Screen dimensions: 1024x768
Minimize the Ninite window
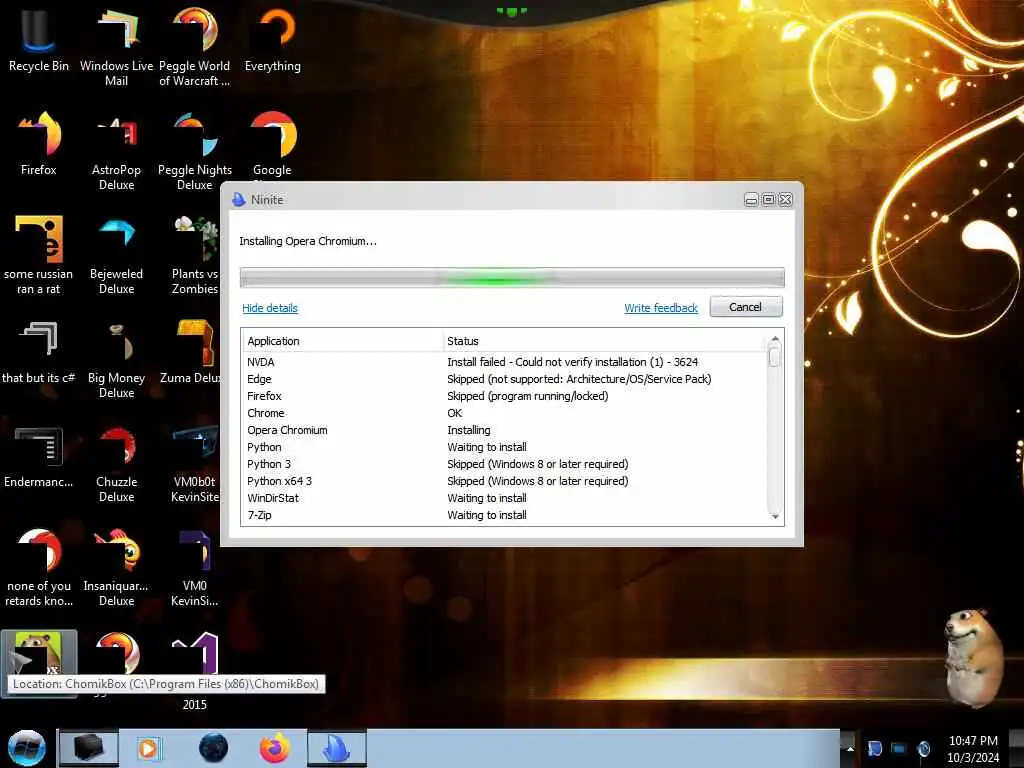point(752,200)
